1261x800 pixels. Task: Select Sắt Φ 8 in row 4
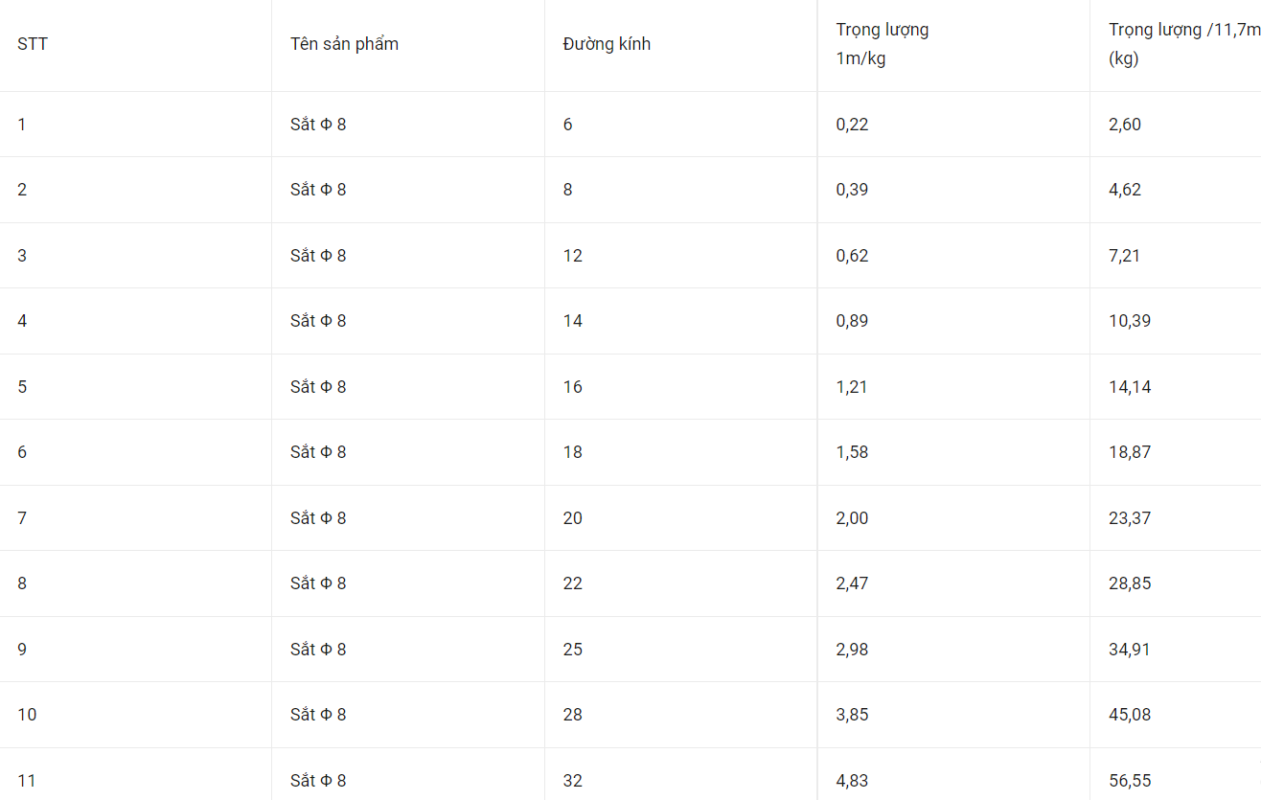coord(318,321)
